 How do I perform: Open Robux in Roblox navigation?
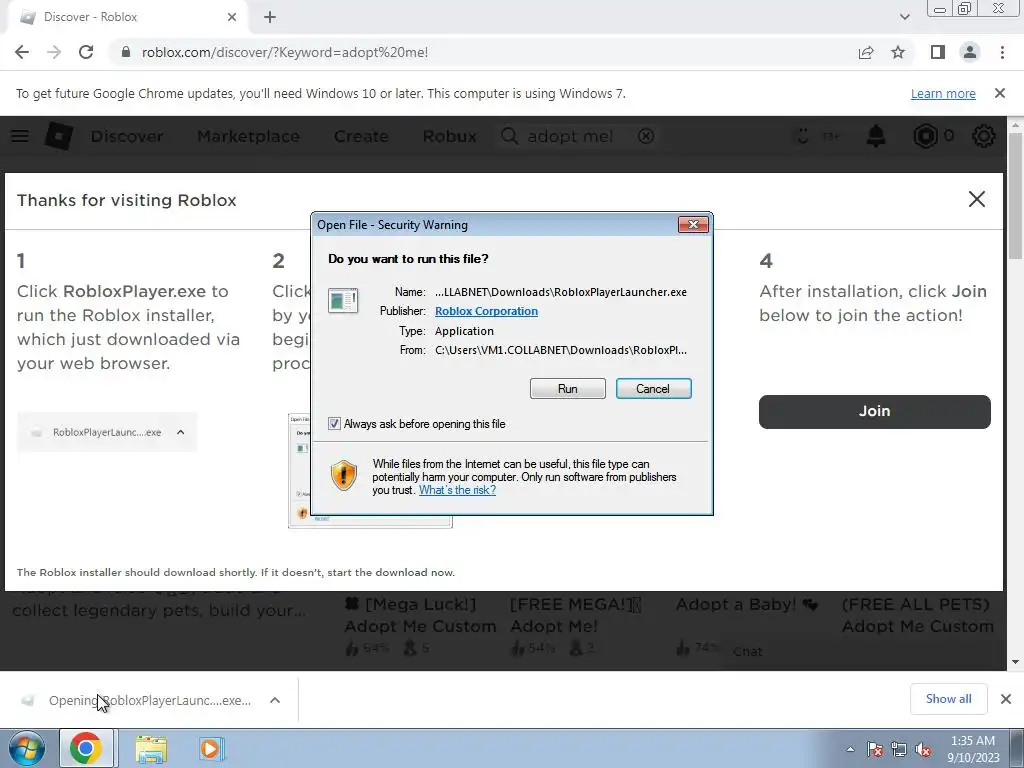[449, 136]
